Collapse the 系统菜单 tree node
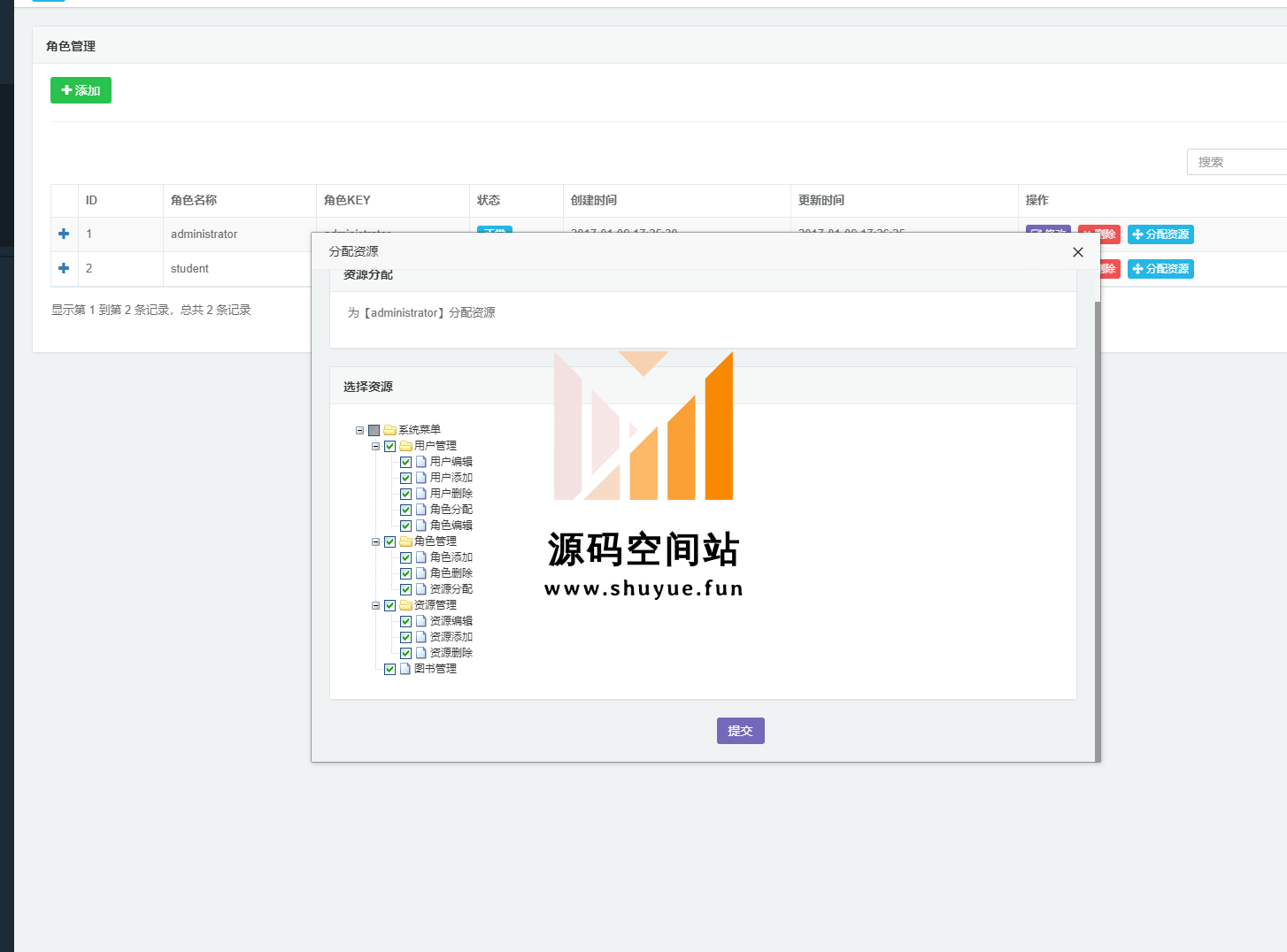The width and height of the screenshot is (1287, 952). pos(359,431)
